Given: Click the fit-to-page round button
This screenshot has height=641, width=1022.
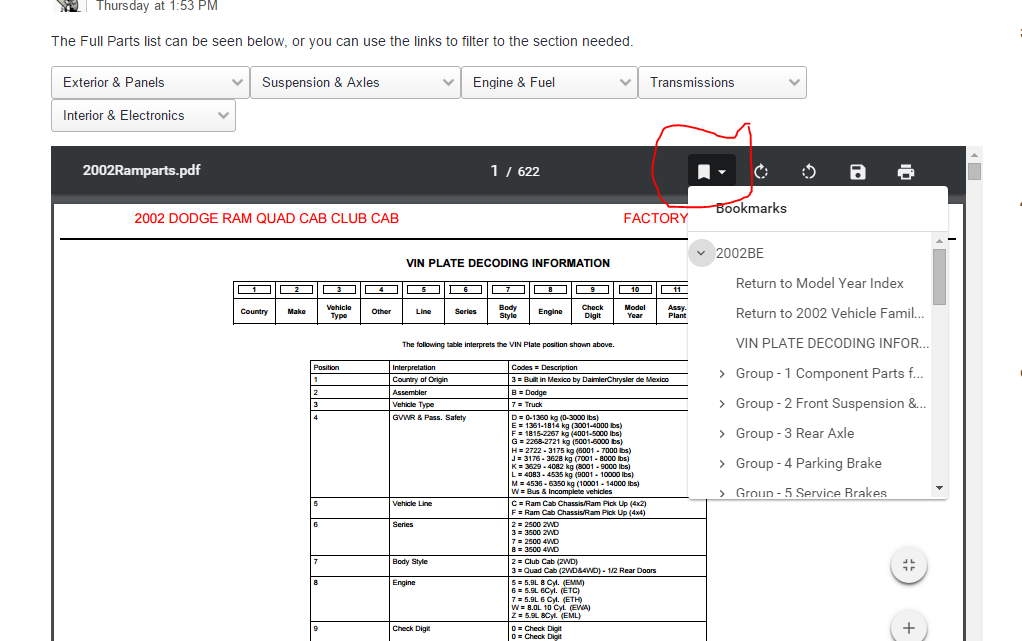Looking at the screenshot, I should click(x=909, y=565).
